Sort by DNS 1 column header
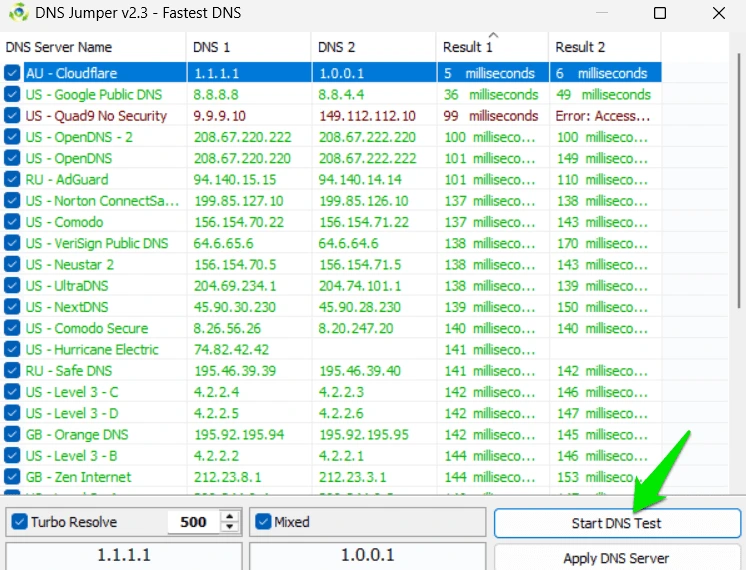The width and height of the screenshot is (746, 570). (x=249, y=47)
